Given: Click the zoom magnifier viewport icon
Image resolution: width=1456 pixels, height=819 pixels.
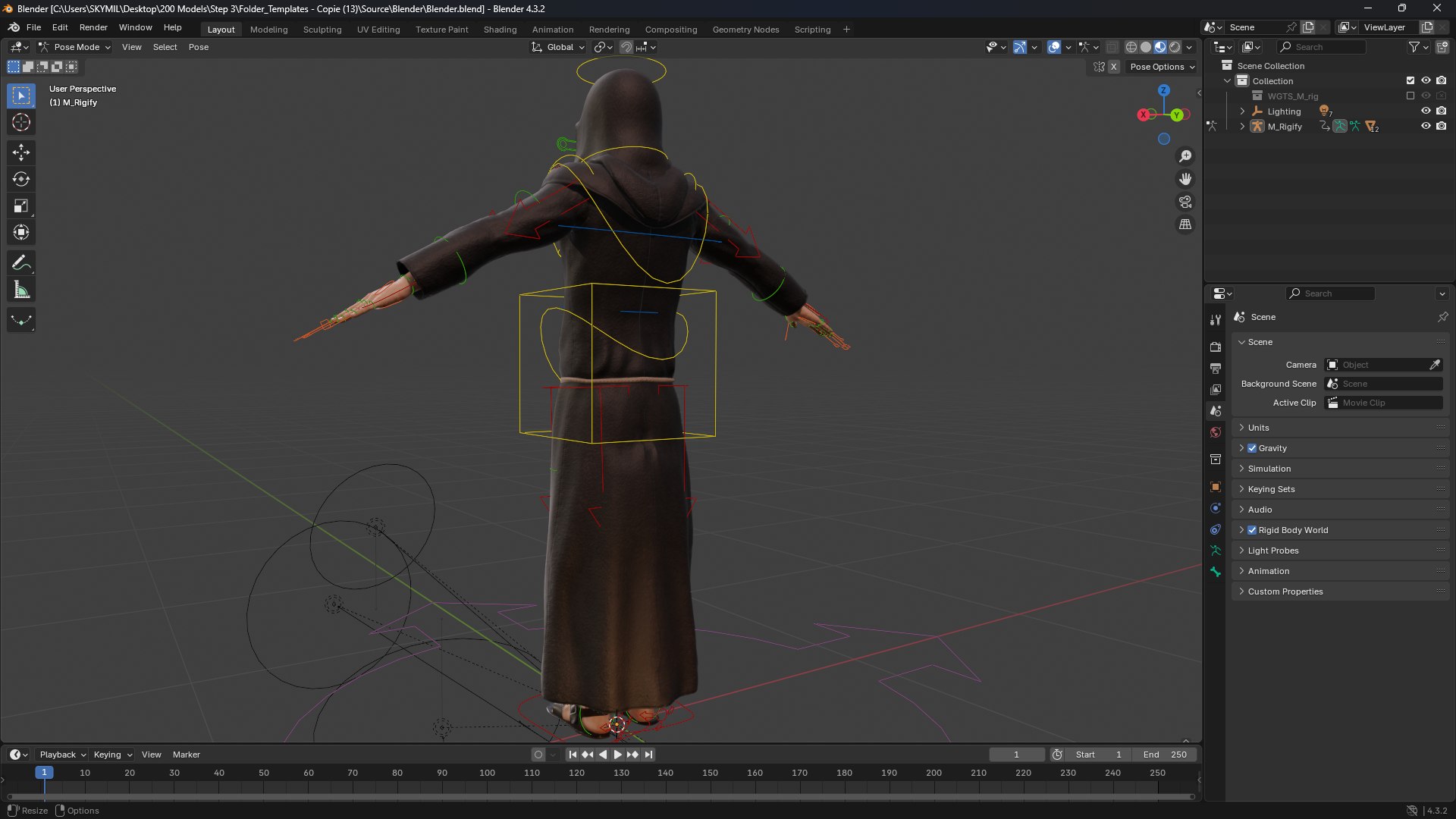Looking at the screenshot, I should (1185, 156).
